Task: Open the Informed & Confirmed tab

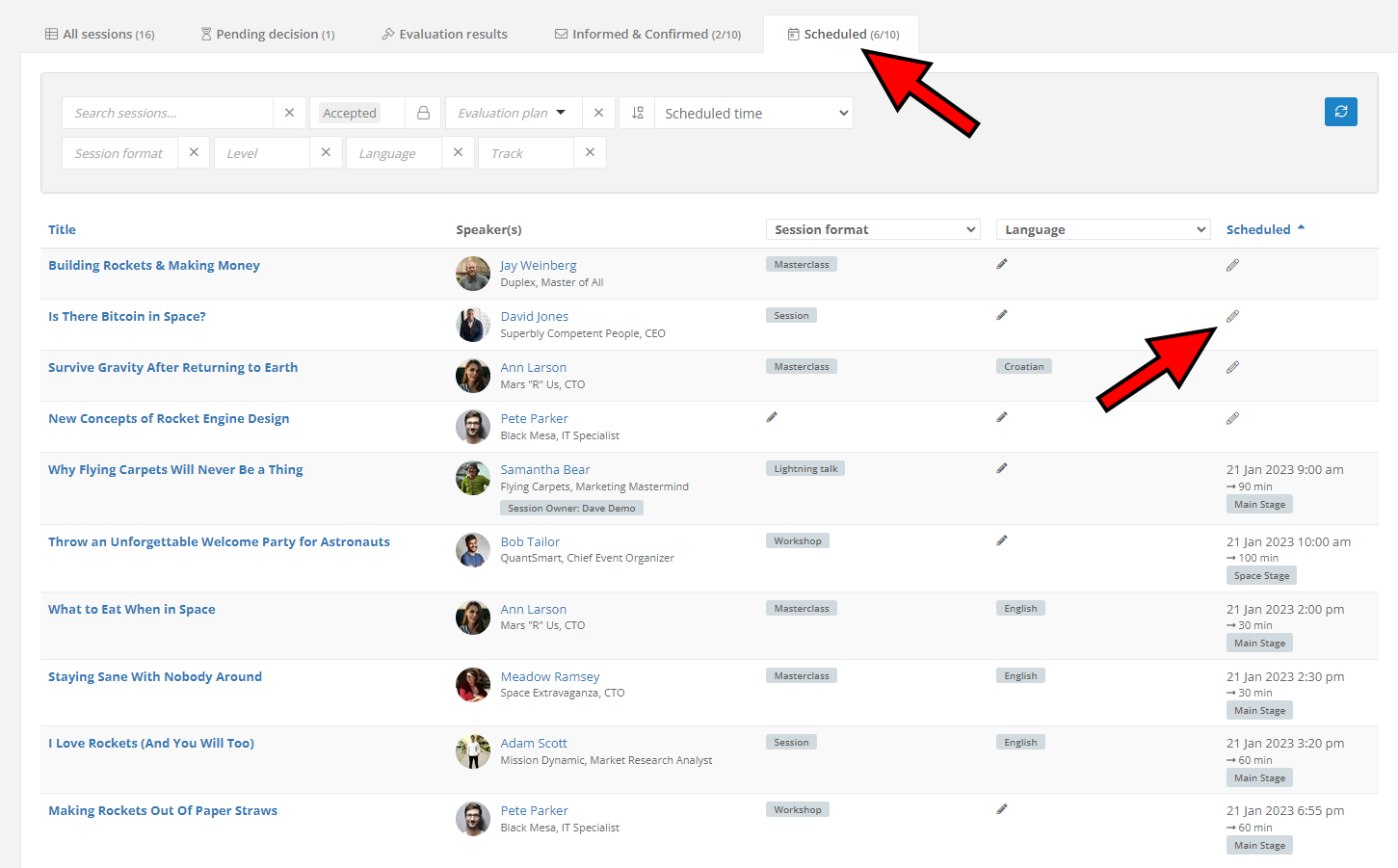Action: click(x=647, y=34)
